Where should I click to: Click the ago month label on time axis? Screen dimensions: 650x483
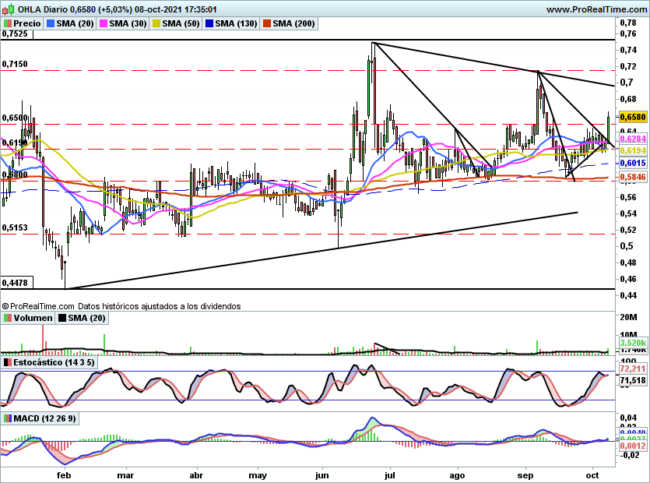click(x=457, y=475)
